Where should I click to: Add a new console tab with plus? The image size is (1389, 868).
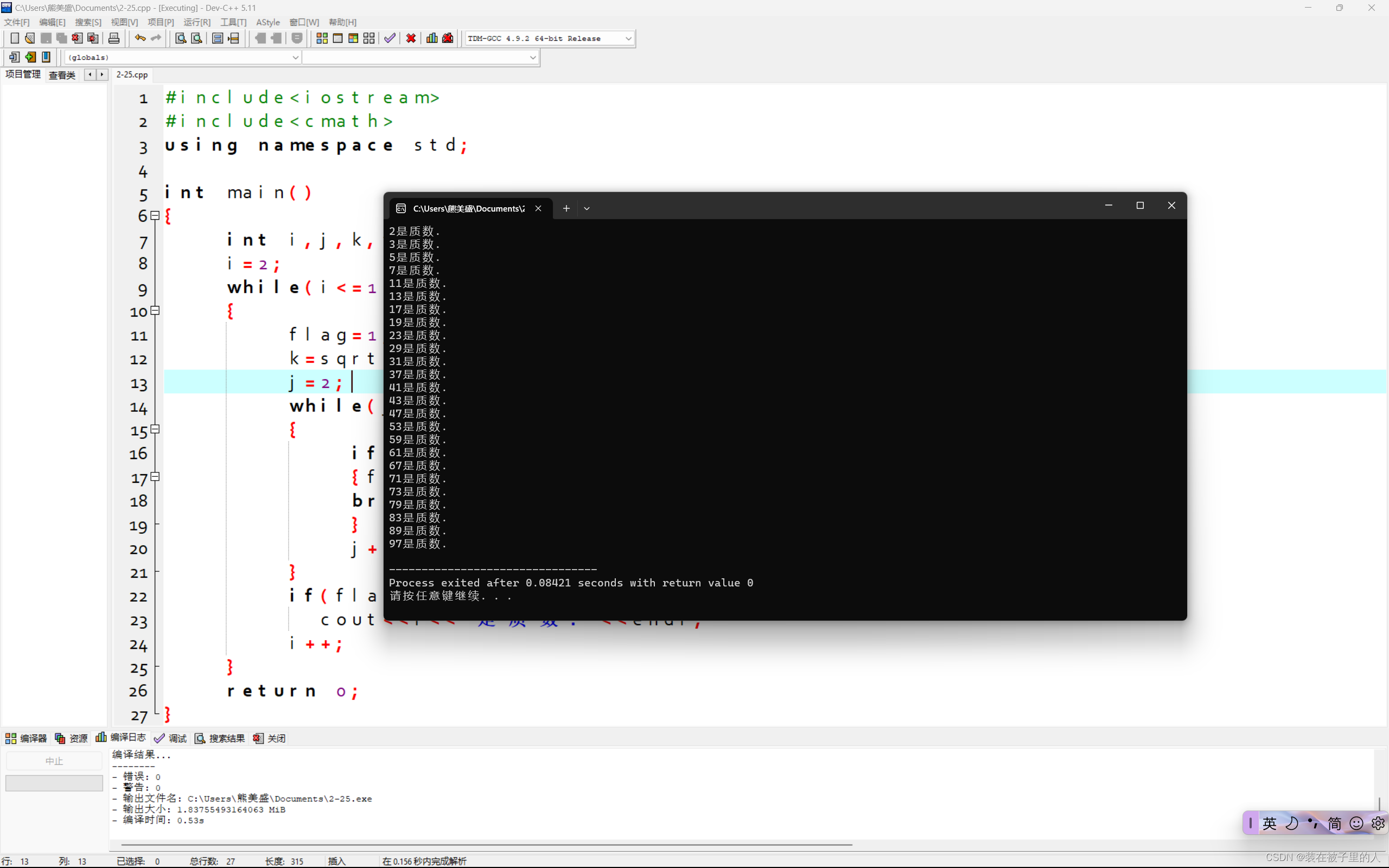point(566,208)
